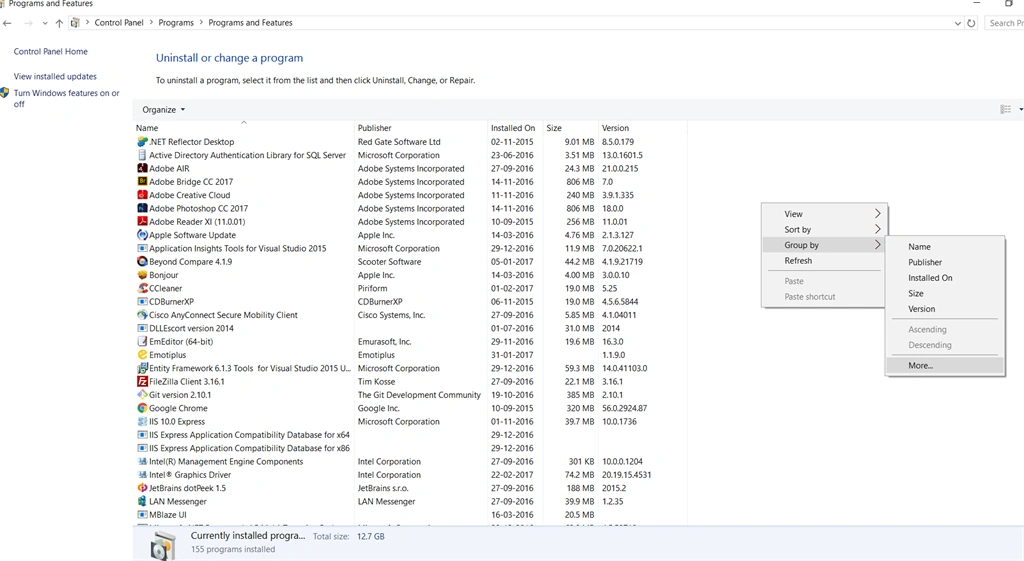Expand the Sort by submenu
Viewport: 1024px width, 561px height.
[x=824, y=229]
